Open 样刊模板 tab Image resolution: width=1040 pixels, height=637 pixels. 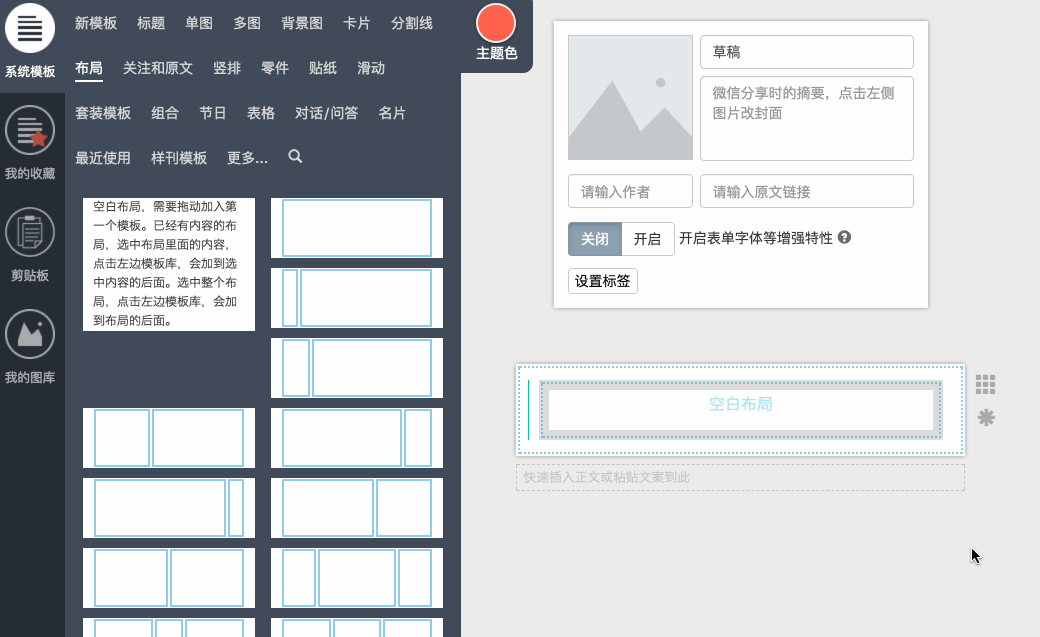[179, 158]
